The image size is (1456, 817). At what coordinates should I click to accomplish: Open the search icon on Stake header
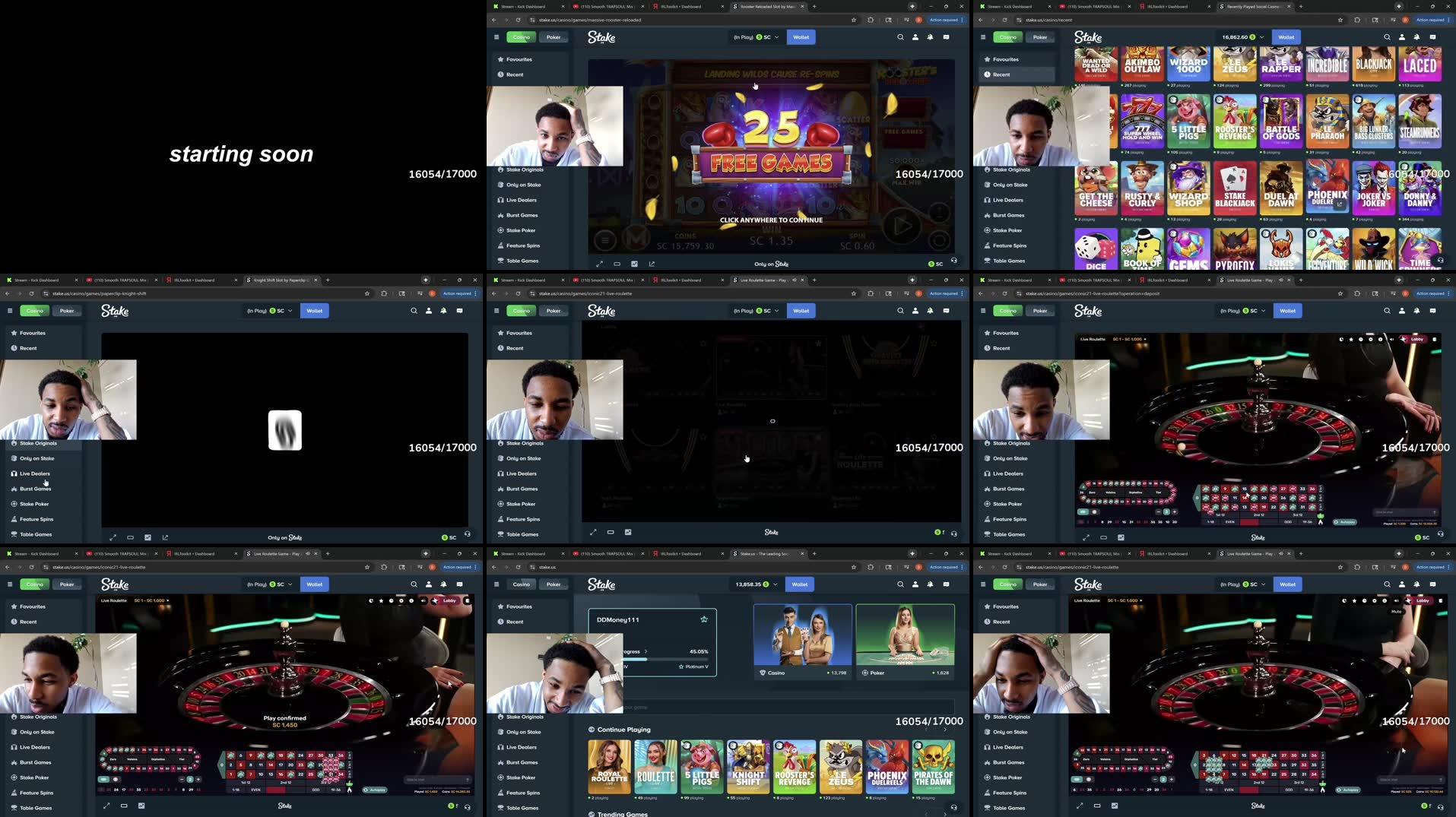pyautogui.click(x=900, y=36)
